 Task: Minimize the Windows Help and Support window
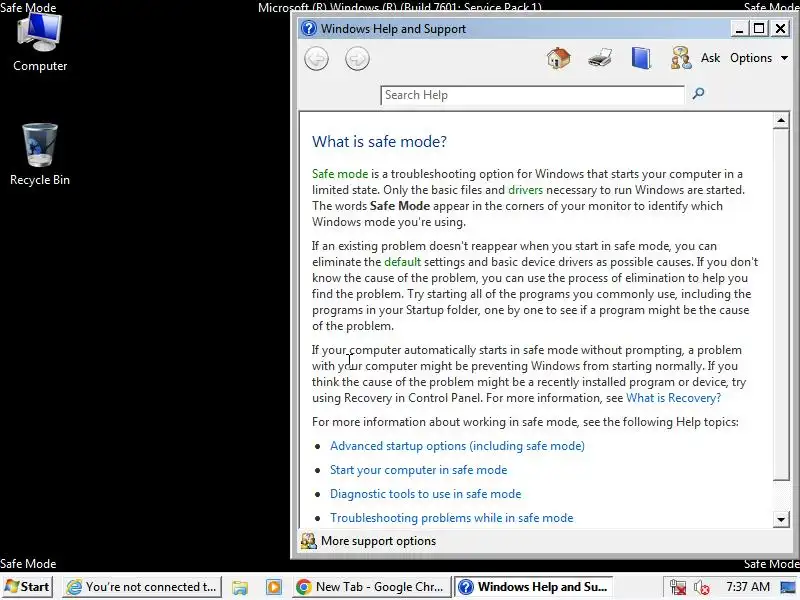[739, 29]
